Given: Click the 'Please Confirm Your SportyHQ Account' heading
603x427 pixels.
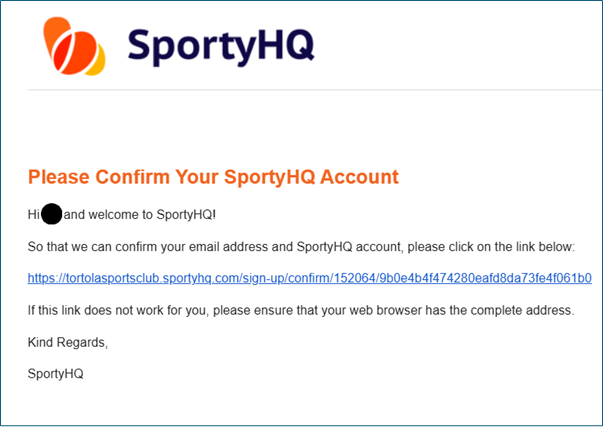Looking at the screenshot, I should pos(213,177).
